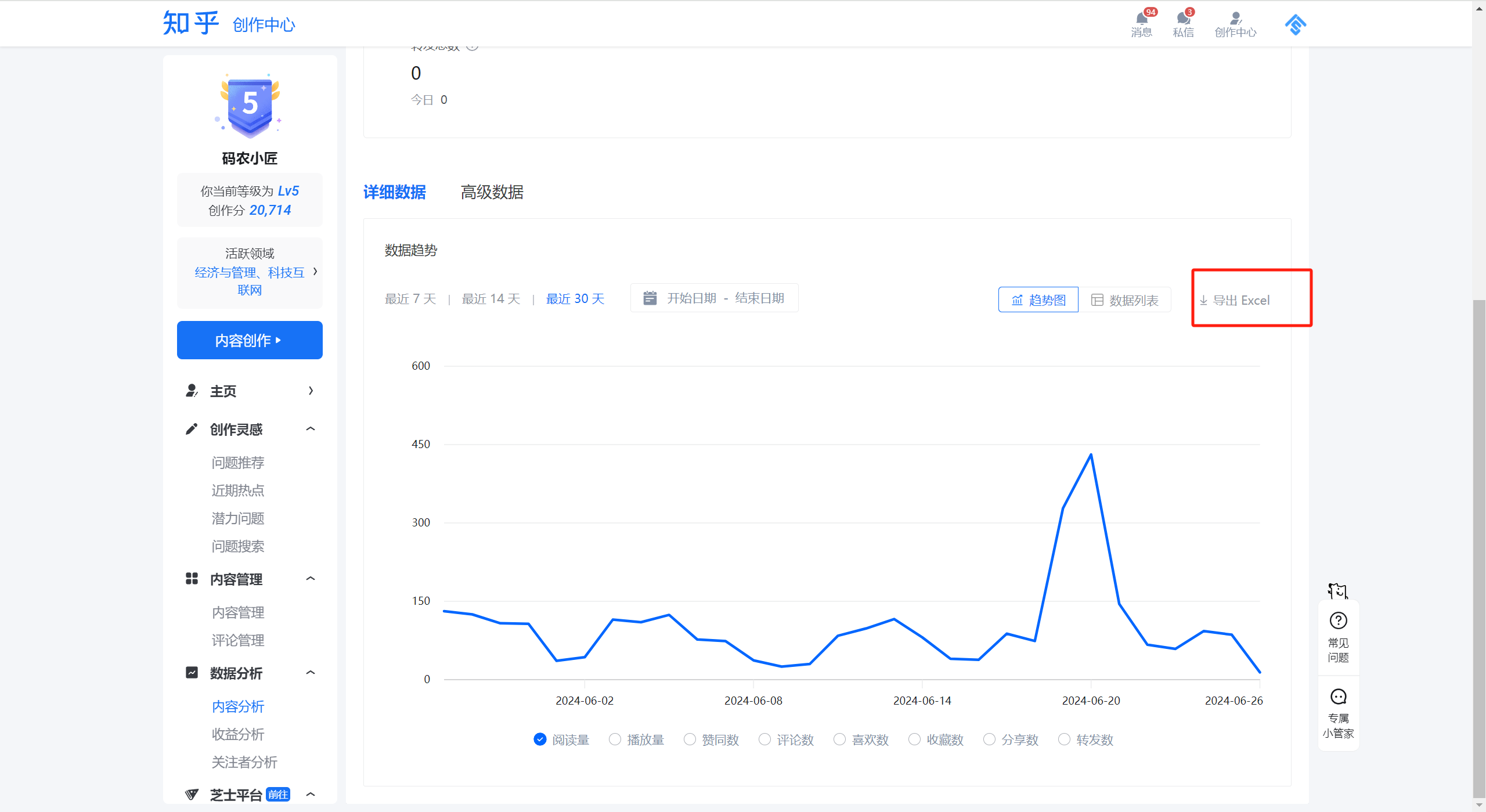Click the blue Zhihu logo icon at top right
The height and width of the screenshot is (812, 1486).
pyautogui.click(x=1295, y=24)
